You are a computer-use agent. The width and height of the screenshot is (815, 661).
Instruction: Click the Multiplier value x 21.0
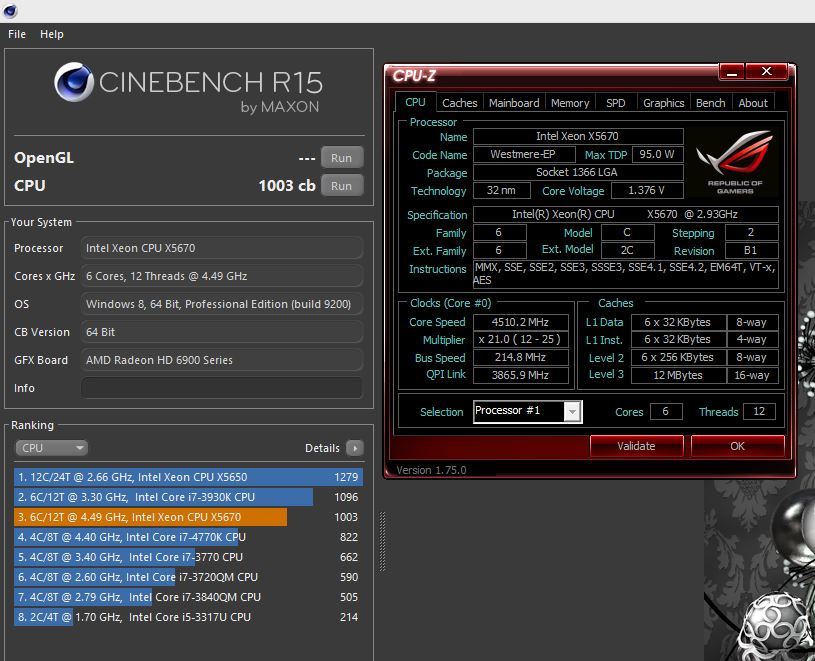pos(521,339)
